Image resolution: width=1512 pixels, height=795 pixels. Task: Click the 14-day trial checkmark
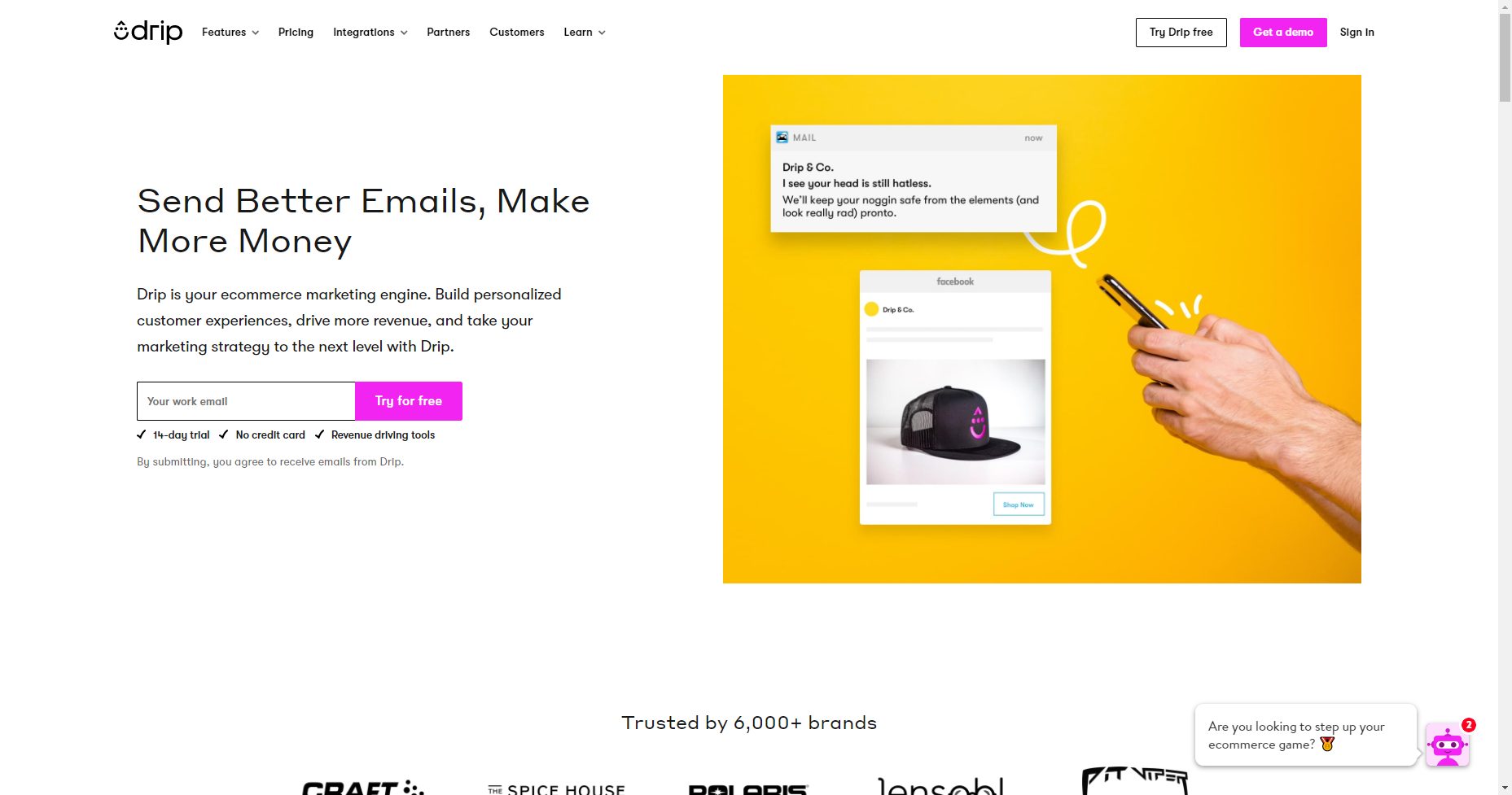tap(142, 435)
